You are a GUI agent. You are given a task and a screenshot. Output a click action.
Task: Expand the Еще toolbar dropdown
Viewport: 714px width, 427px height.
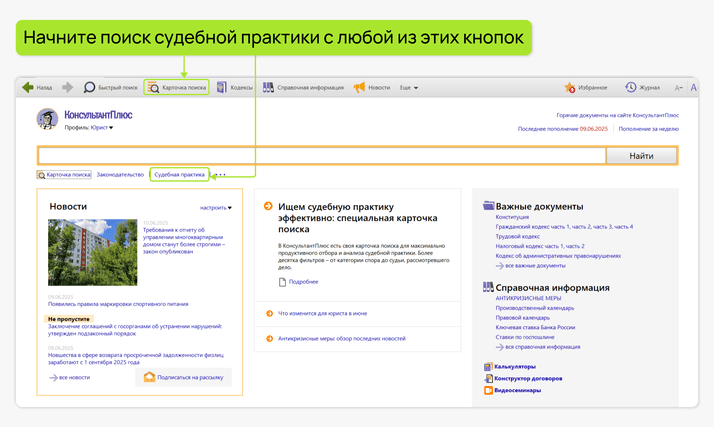pyautogui.click(x=409, y=87)
